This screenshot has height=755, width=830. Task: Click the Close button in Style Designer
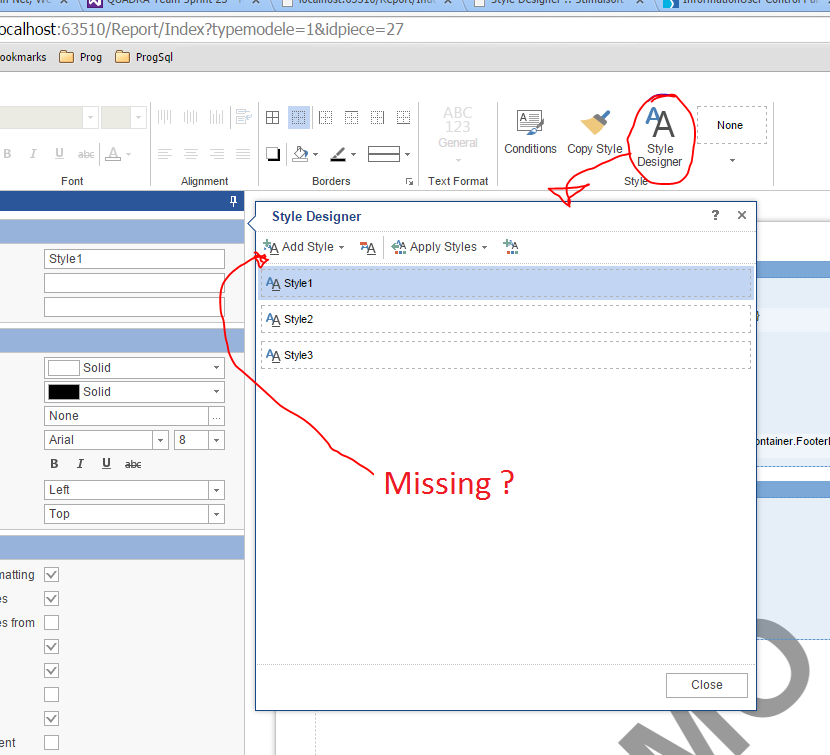707,685
